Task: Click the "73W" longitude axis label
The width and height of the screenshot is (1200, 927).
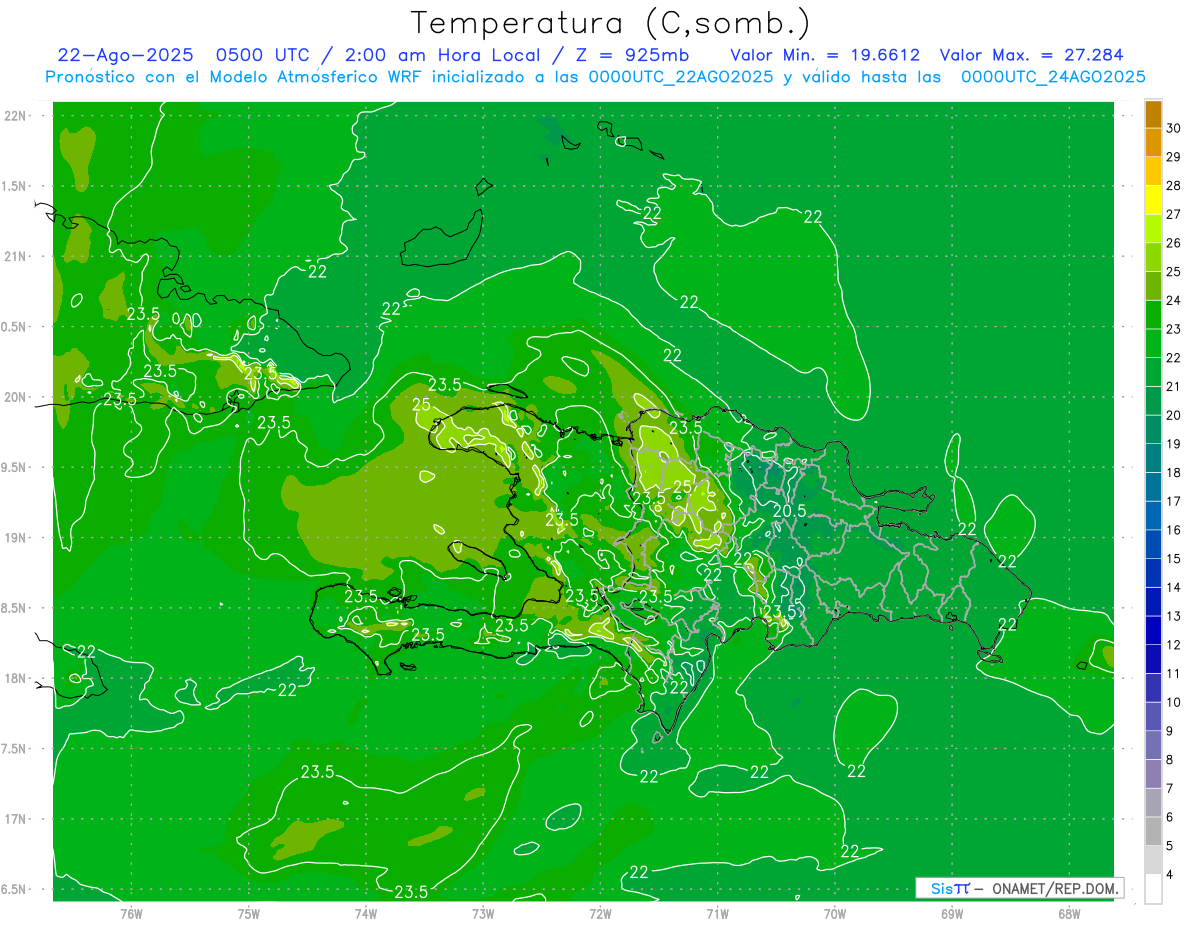Action: pyautogui.click(x=483, y=913)
